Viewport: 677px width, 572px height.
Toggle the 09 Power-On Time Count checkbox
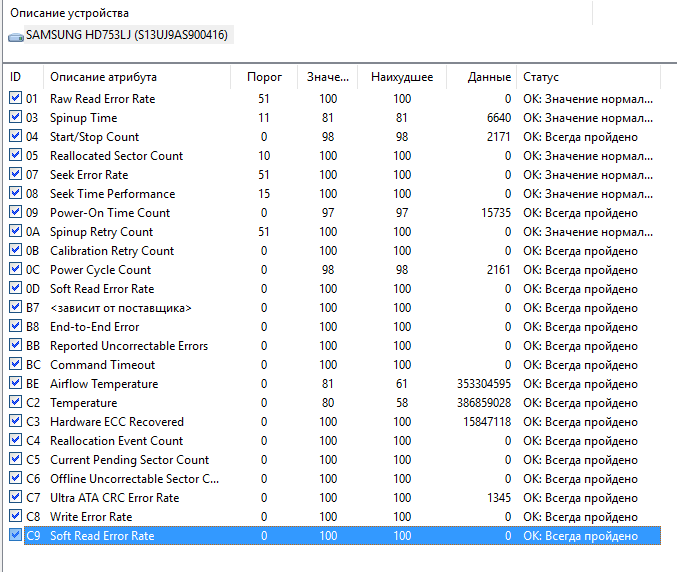pos(15,212)
